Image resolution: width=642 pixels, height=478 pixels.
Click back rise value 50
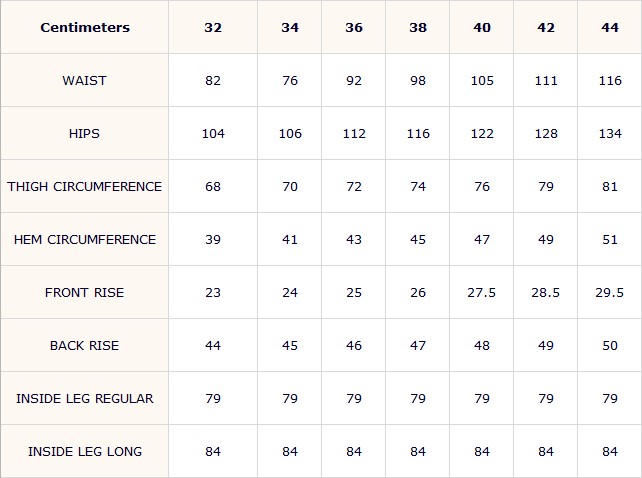pos(610,345)
